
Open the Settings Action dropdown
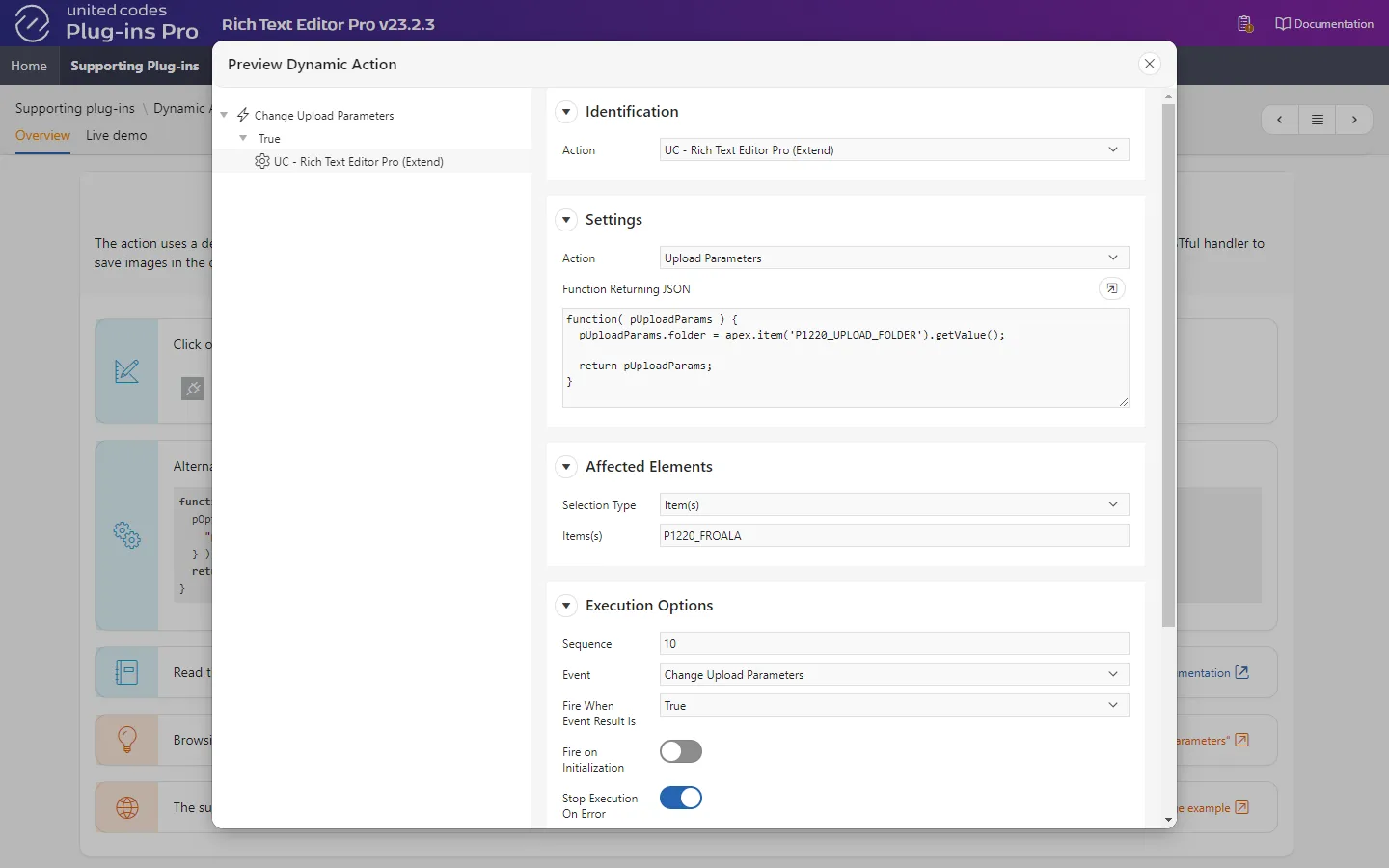[893, 258]
